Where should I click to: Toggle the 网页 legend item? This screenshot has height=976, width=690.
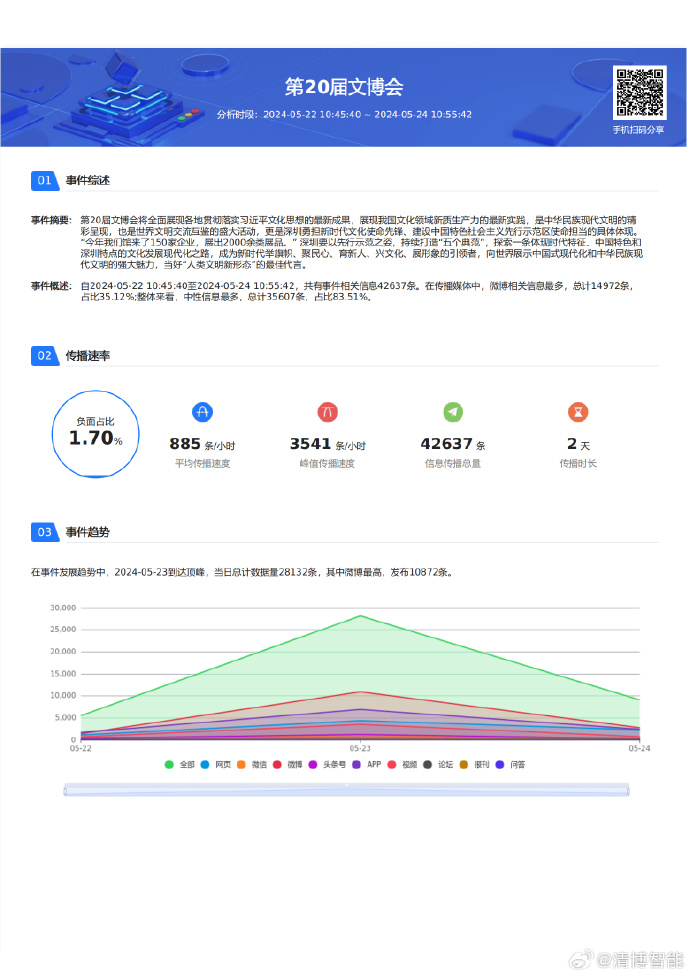[x=215, y=764]
